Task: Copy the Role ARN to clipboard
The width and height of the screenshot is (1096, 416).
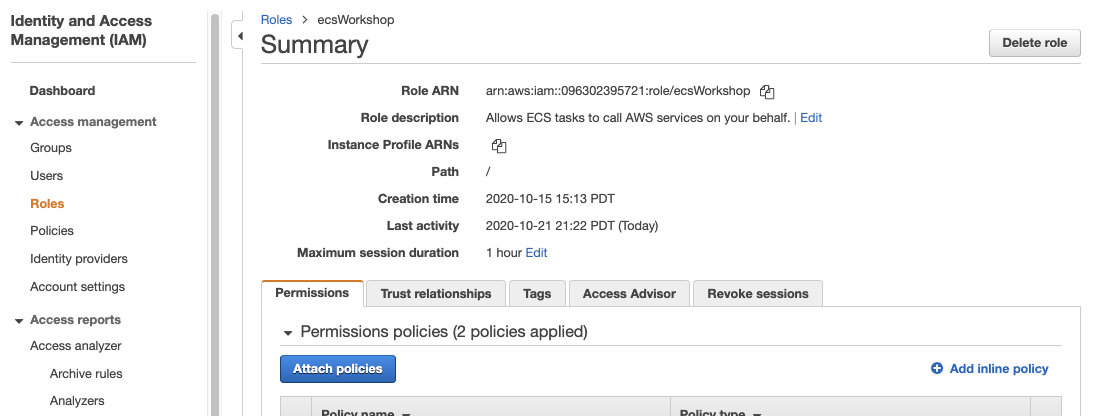Action: tap(767, 92)
